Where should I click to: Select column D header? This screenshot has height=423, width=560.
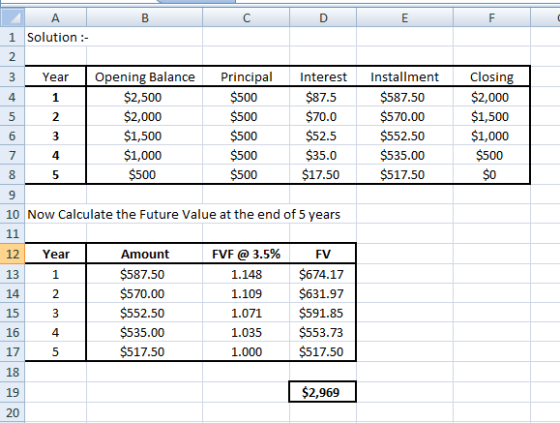pos(323,18)
